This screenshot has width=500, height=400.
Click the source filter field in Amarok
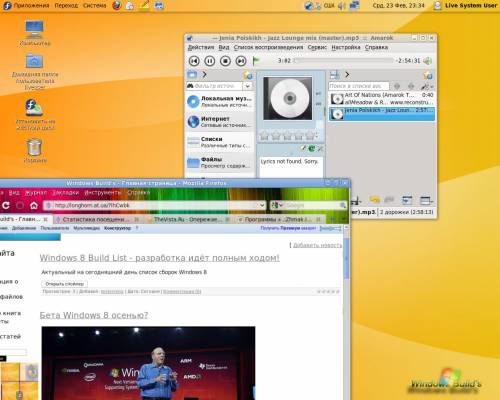[214, 86]
